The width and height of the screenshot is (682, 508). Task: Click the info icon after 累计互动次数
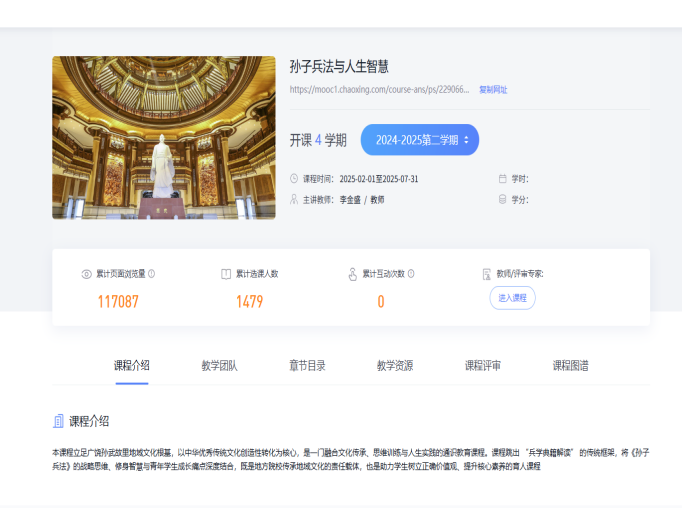pyautogui.click(x=411, y=273)
